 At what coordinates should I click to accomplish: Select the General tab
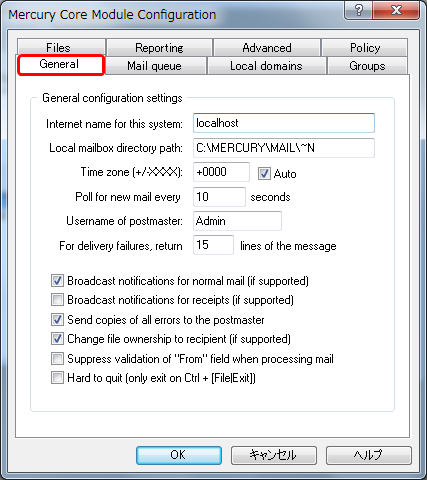pos(61,65)
